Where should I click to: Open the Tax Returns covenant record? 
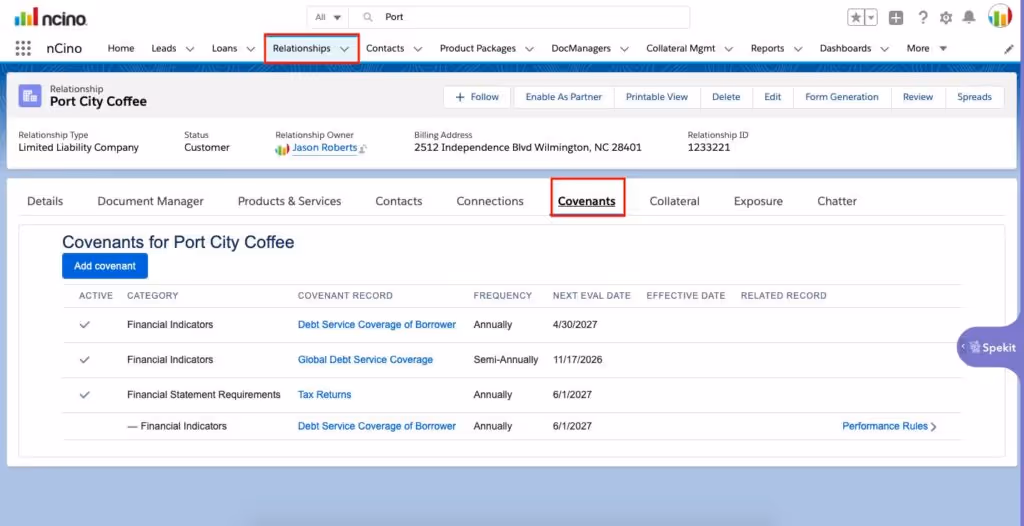(325, 395)
